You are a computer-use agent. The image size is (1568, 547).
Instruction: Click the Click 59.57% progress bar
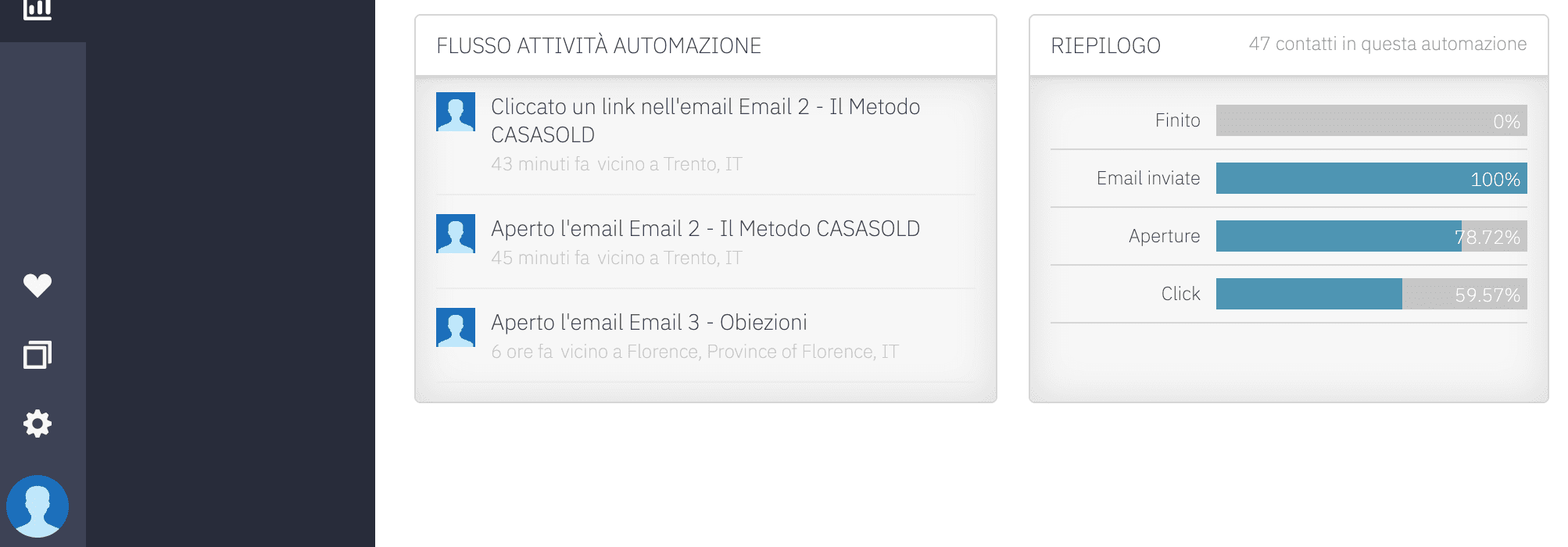[1371, 294]
